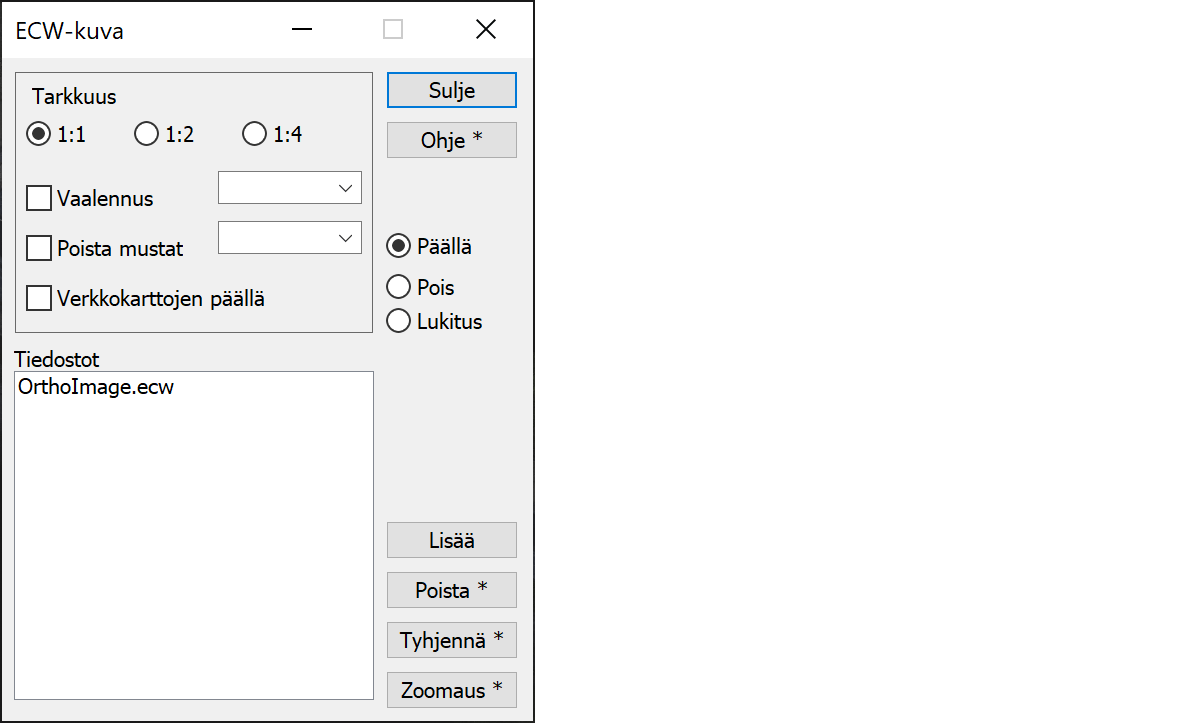Minimize the ECW-kuva dialog

[x=301, y=30]
